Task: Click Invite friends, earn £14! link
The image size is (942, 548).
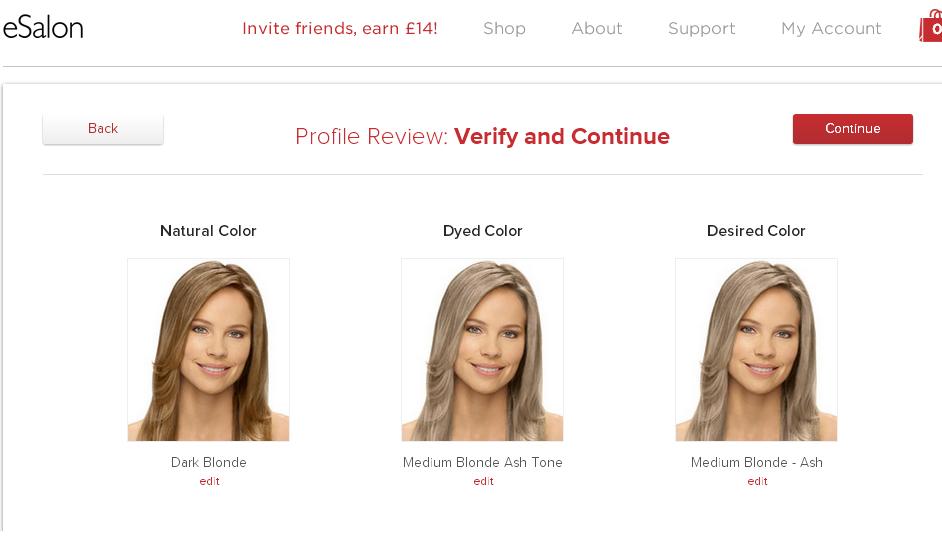Action: pos(339,28)
